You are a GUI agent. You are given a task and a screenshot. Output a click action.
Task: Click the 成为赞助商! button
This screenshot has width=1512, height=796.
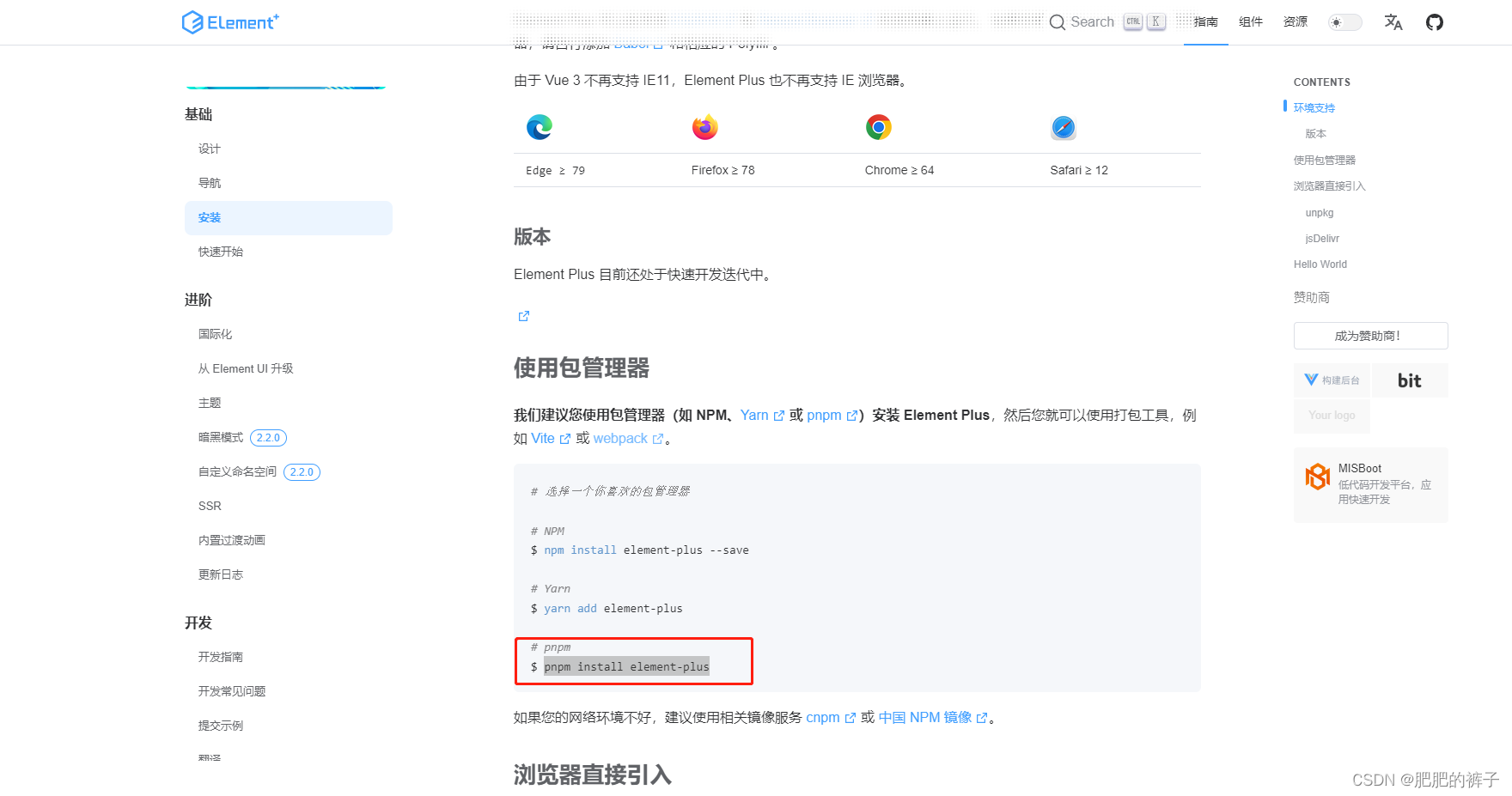(1371, 336)
